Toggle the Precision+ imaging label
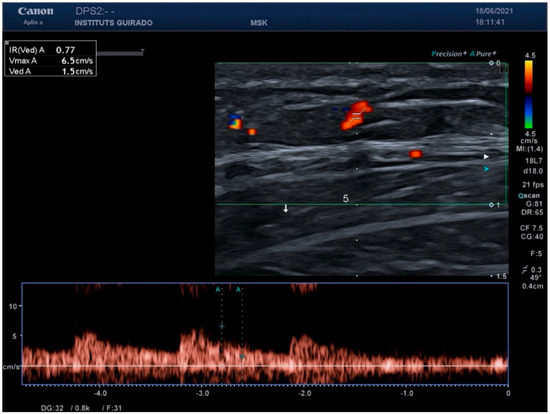This screenshot has height=414, width=550. point(449,54)
